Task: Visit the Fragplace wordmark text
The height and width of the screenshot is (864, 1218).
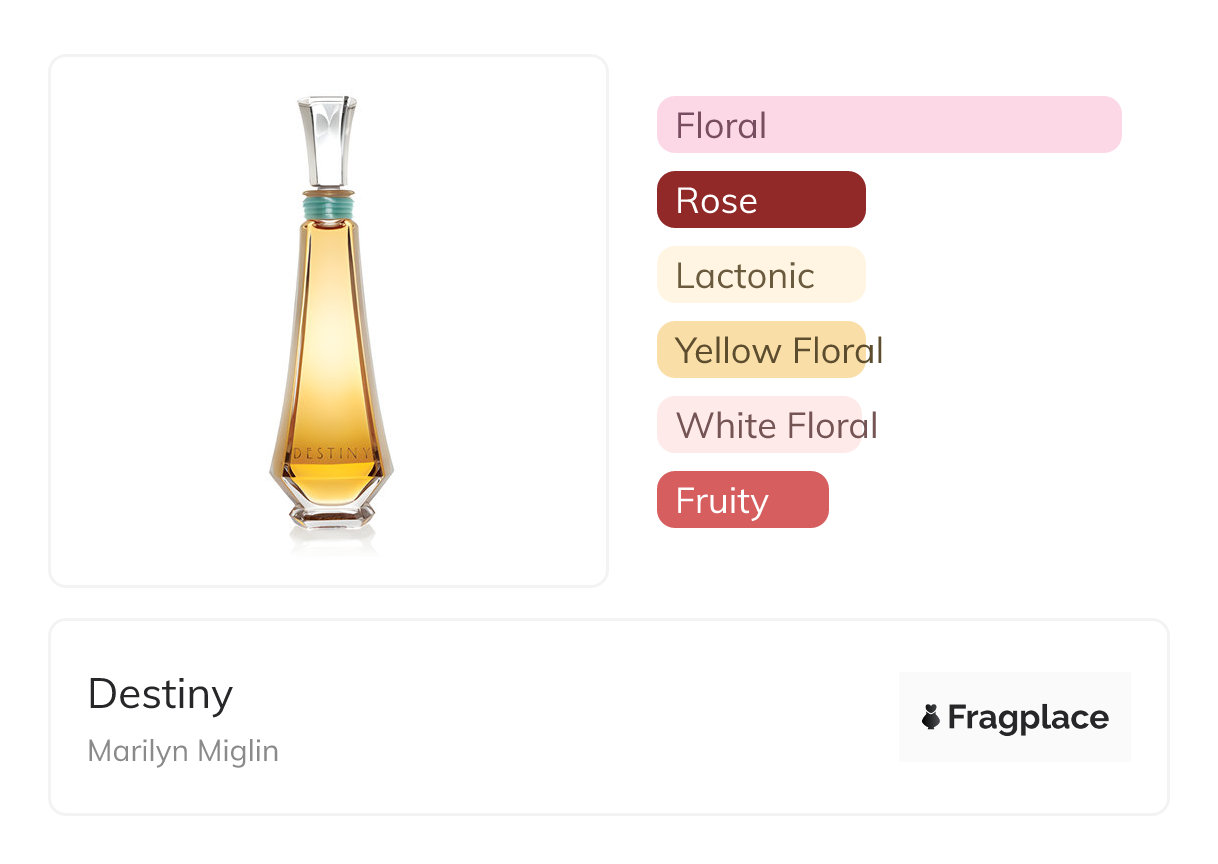Action: click(x=1028, y=717)
